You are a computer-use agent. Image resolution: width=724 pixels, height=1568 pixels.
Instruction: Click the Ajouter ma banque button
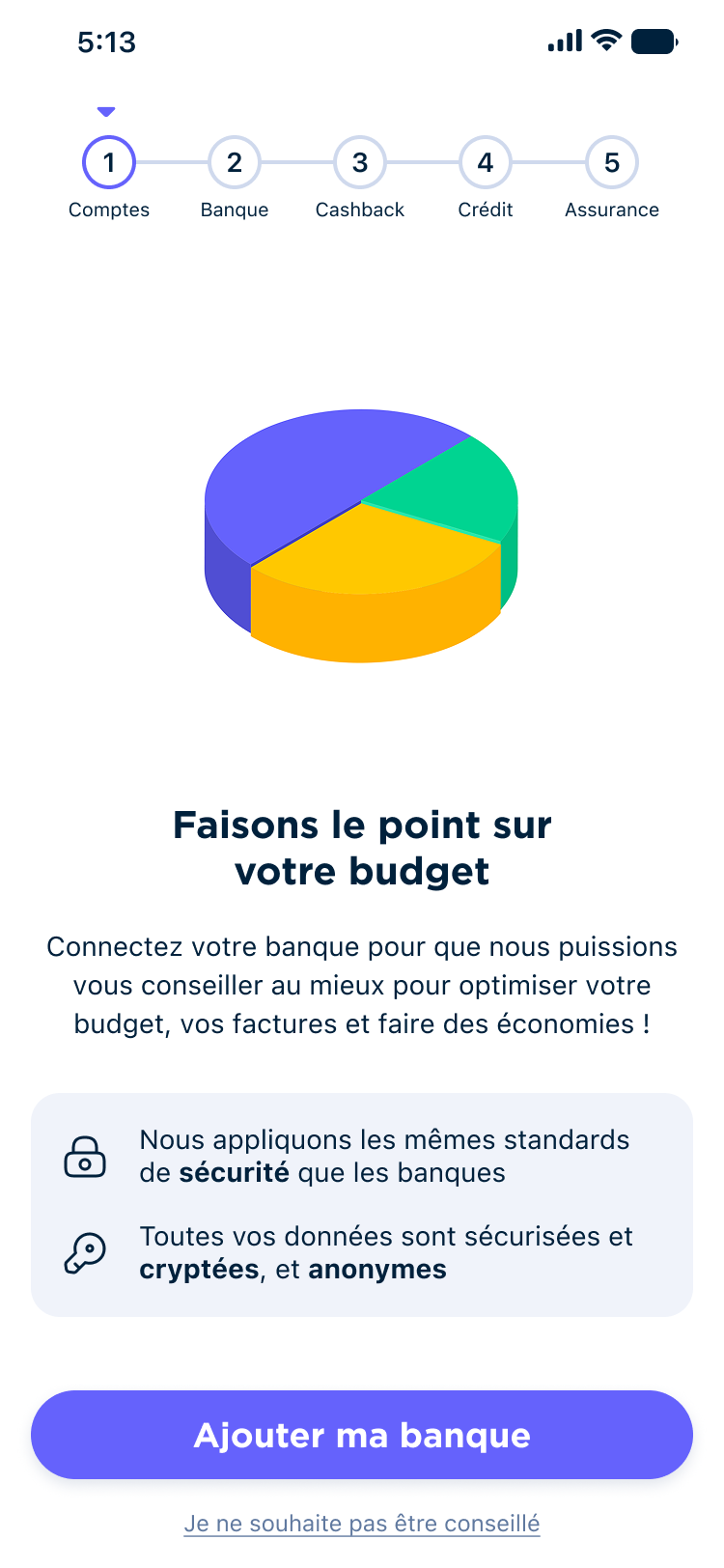point(362,1435)
